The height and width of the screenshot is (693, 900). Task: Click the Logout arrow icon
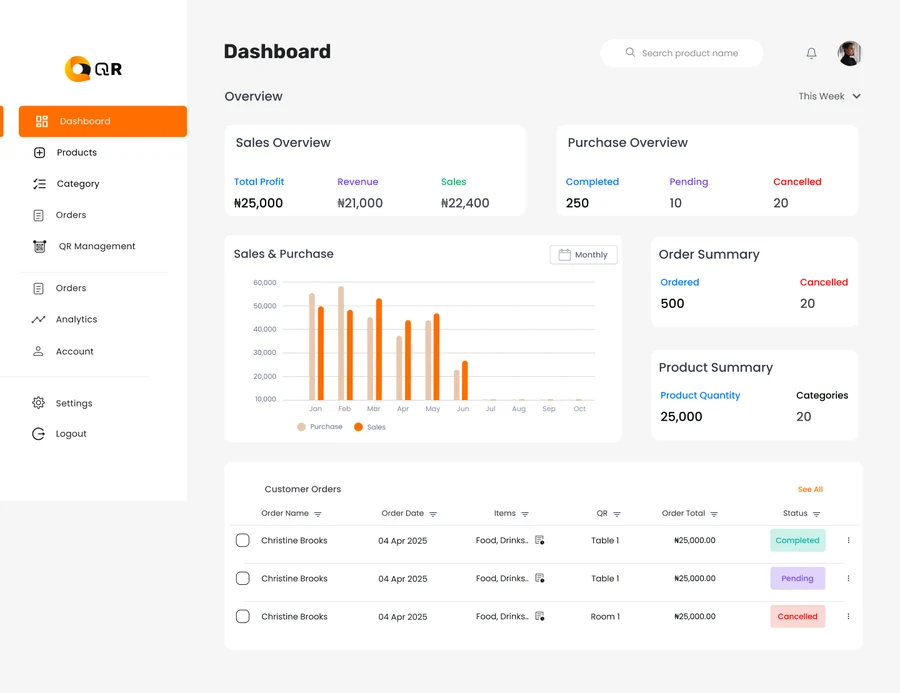click(x=38, y=433)
